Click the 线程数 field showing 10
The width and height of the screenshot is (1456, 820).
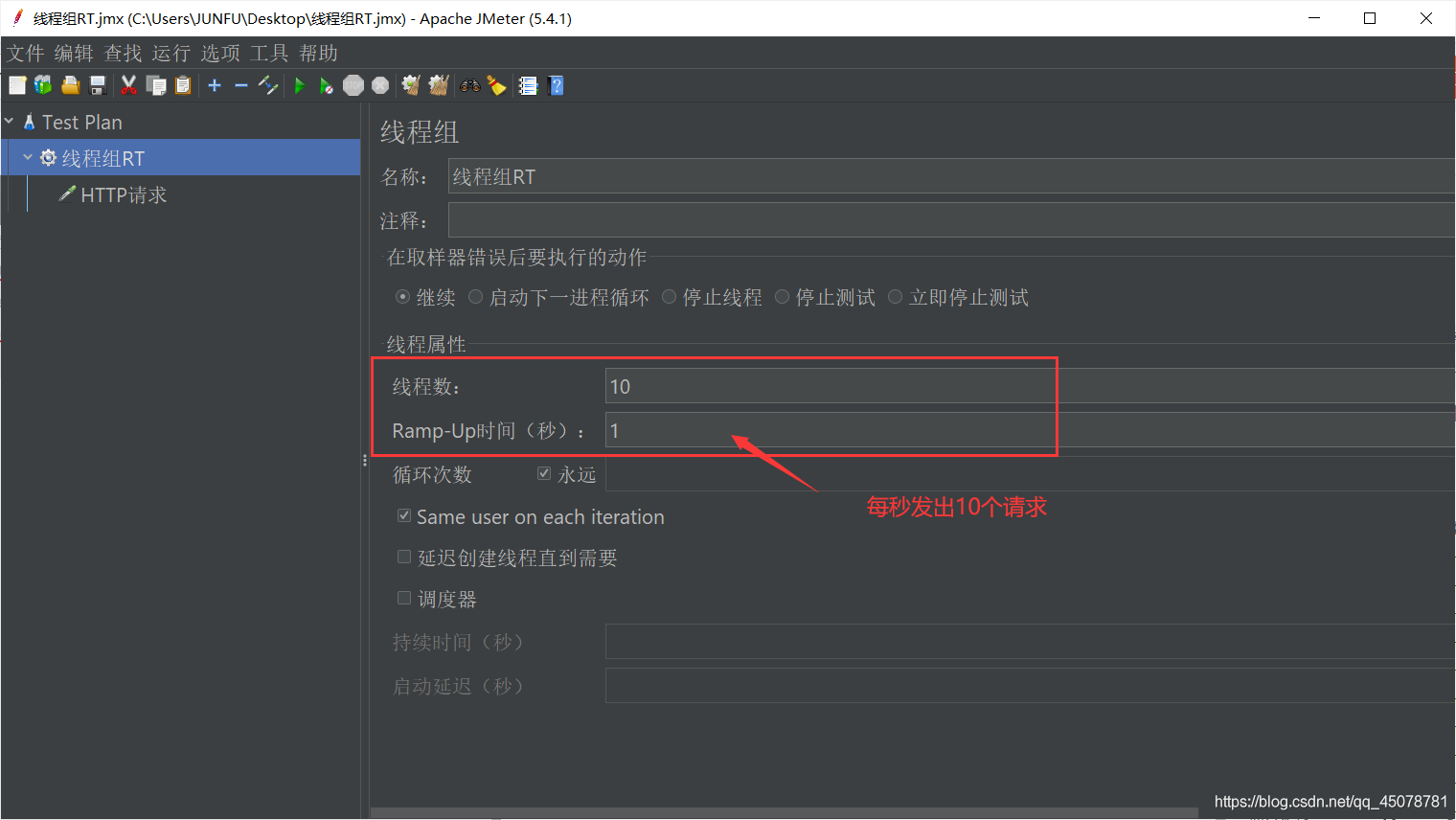(x=1030, y=386)
